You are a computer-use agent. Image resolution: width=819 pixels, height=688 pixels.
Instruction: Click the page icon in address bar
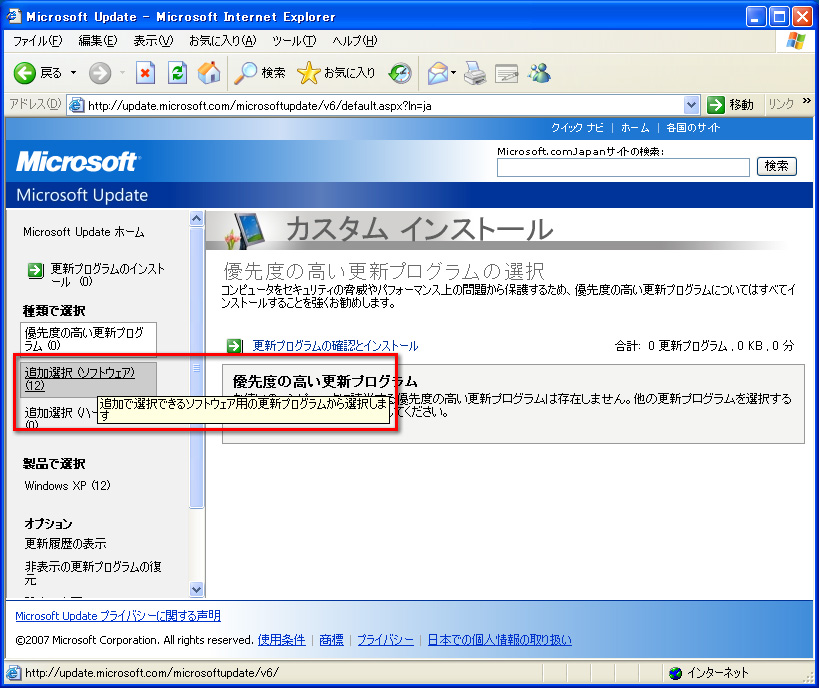coord(77,106)
